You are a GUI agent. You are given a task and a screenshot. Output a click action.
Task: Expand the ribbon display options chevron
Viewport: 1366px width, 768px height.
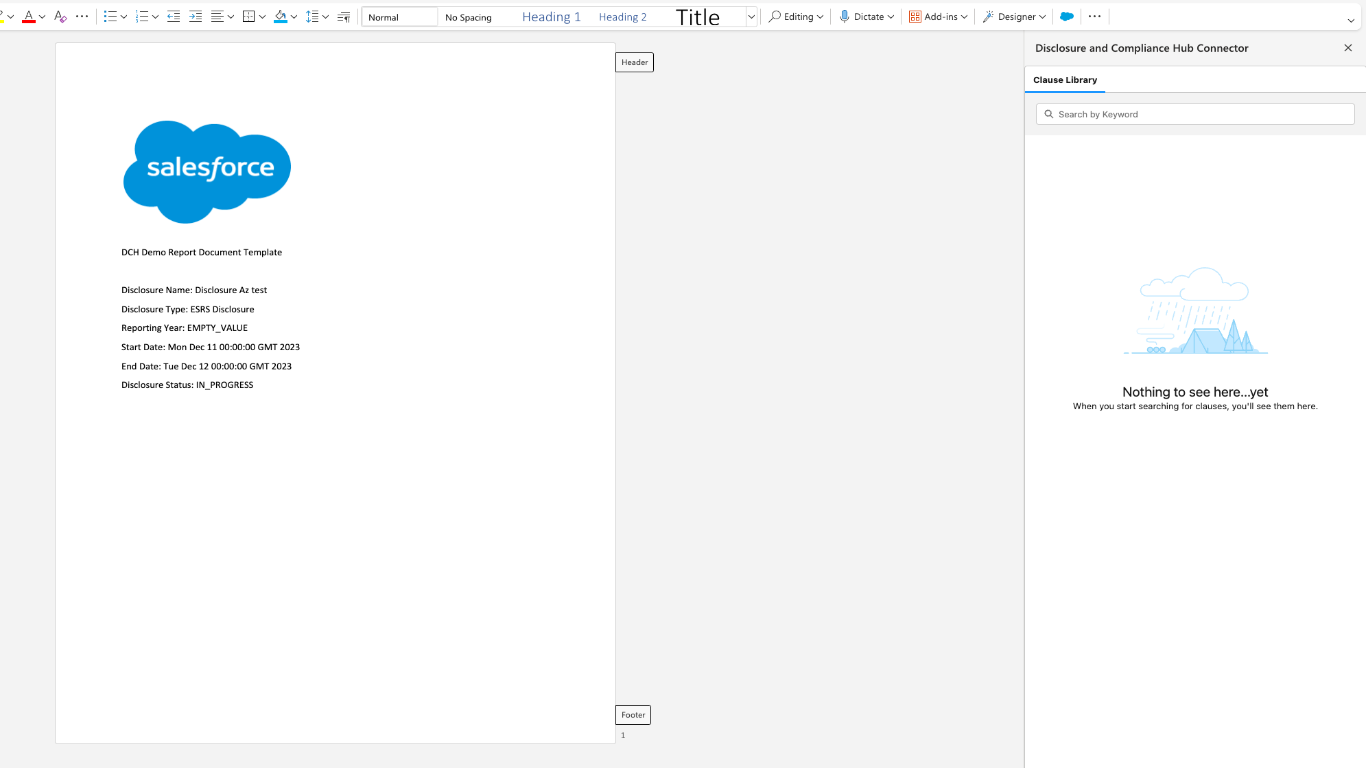[x=1351, y=20]
